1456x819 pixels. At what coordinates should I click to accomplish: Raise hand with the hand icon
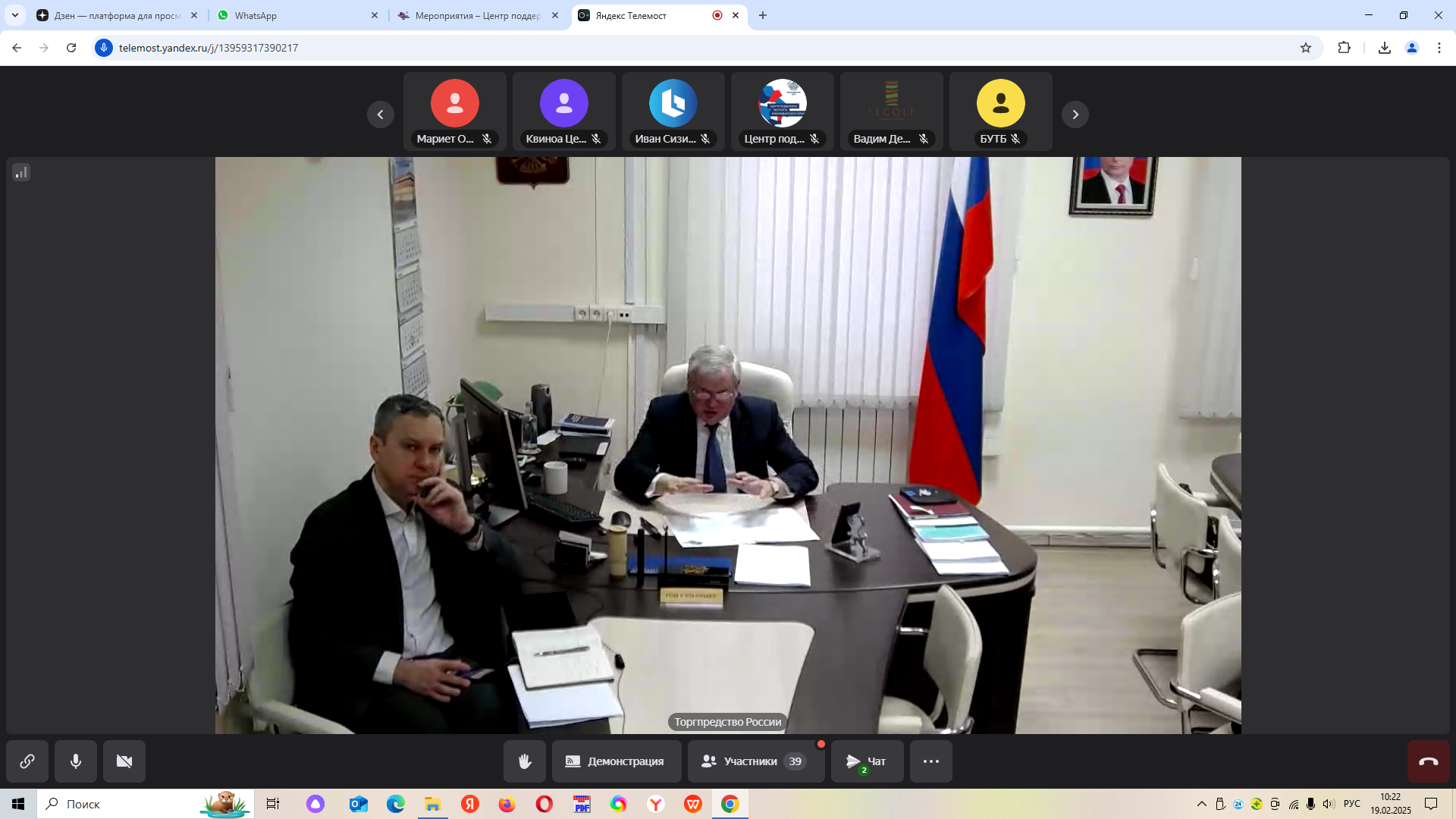[524, 761]
